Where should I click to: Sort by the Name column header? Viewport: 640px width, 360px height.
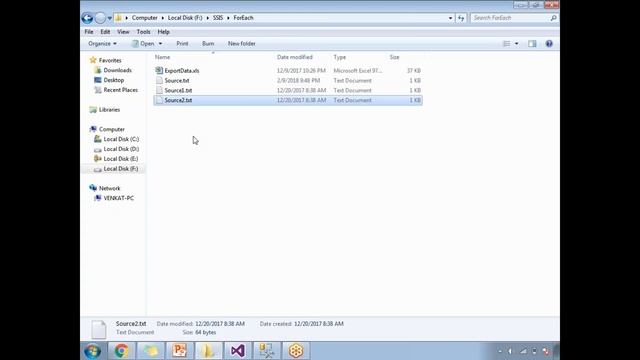click(x=162, y=57)
